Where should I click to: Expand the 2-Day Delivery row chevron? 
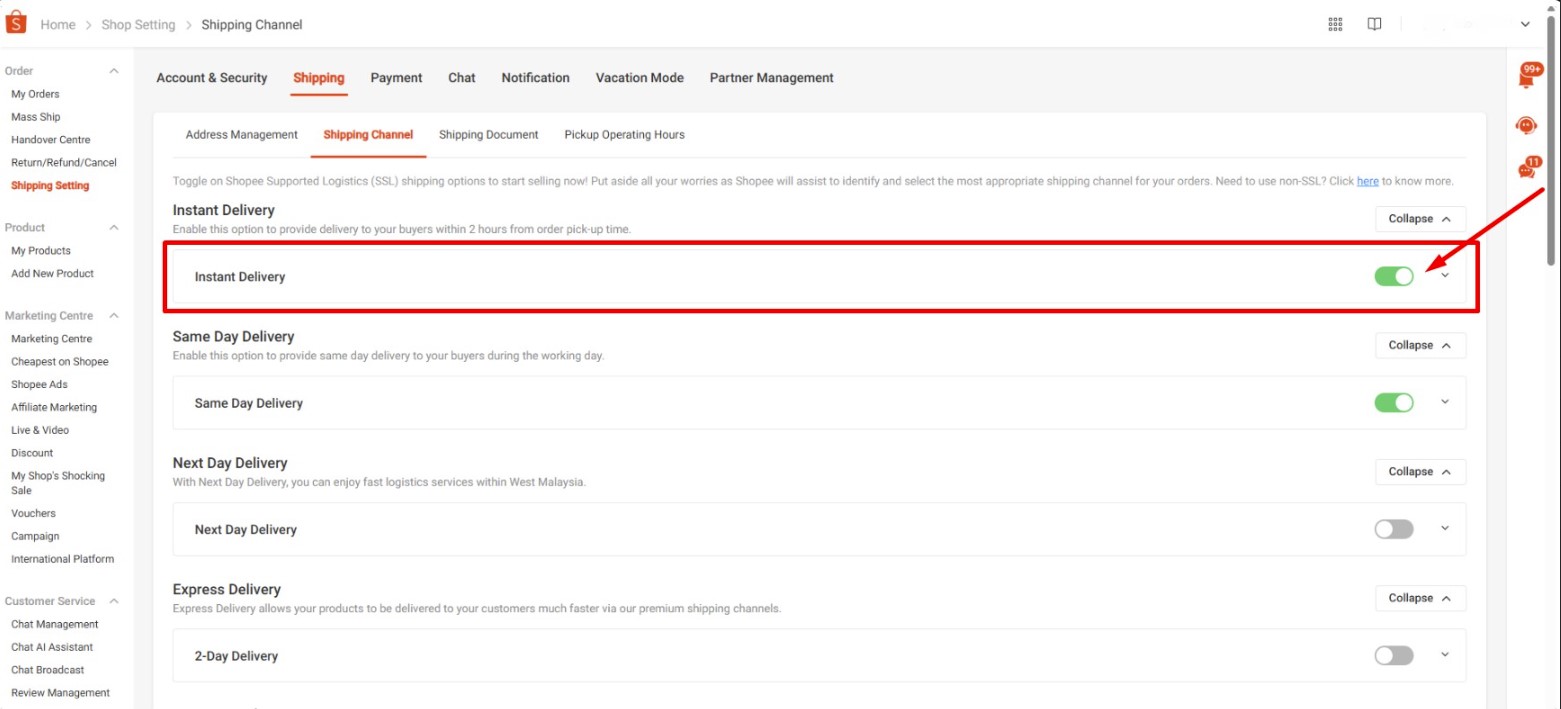pos(1444,655)
